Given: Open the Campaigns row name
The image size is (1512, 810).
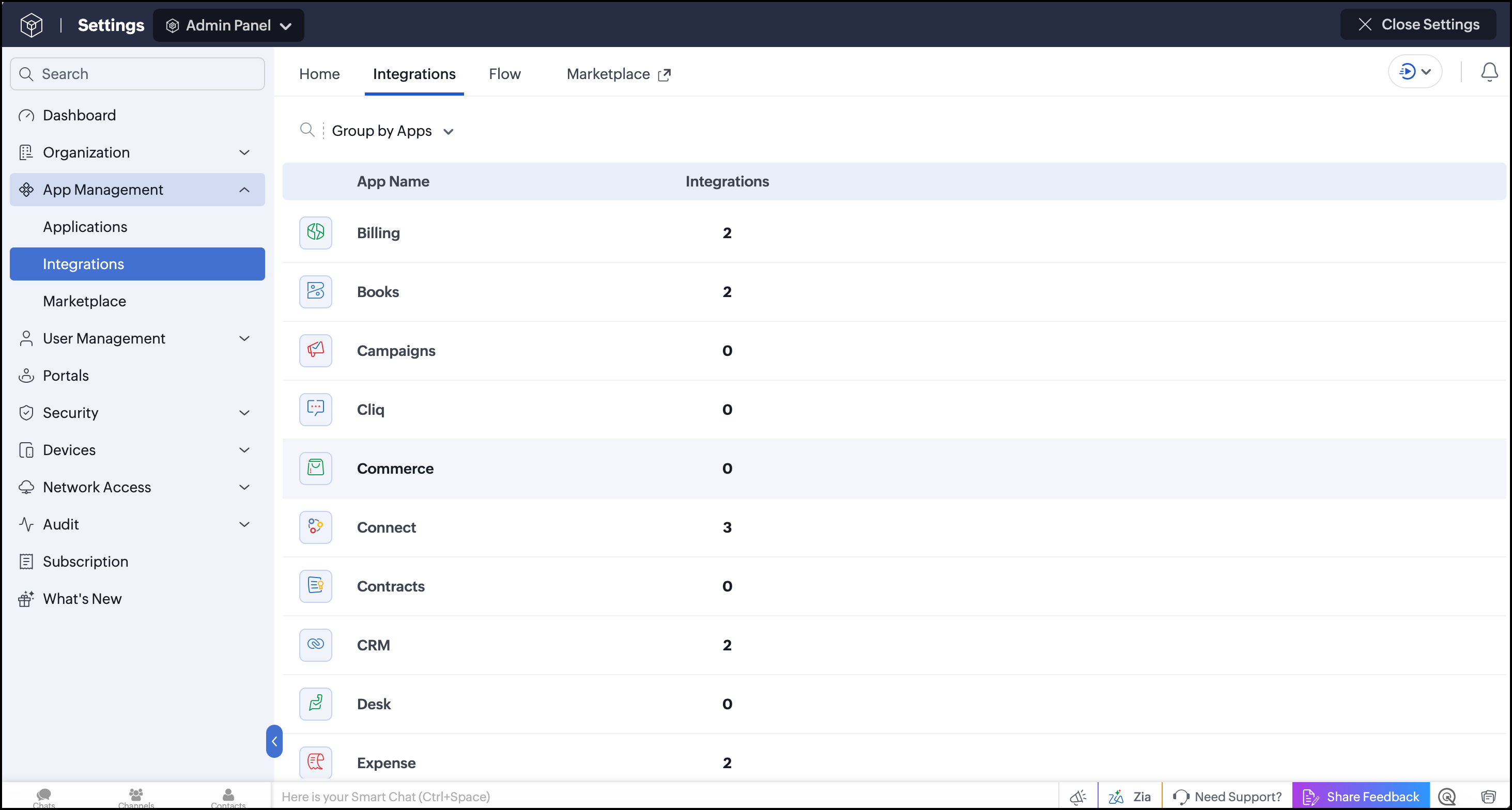Looking at the screenshot, I should (396, 350).
